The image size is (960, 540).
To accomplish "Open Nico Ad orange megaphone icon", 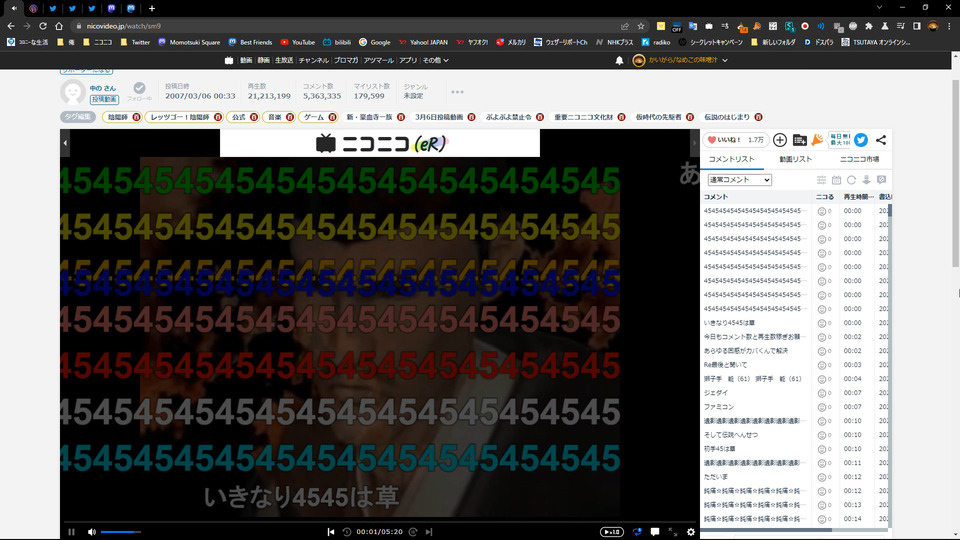I will click(817, 140).
